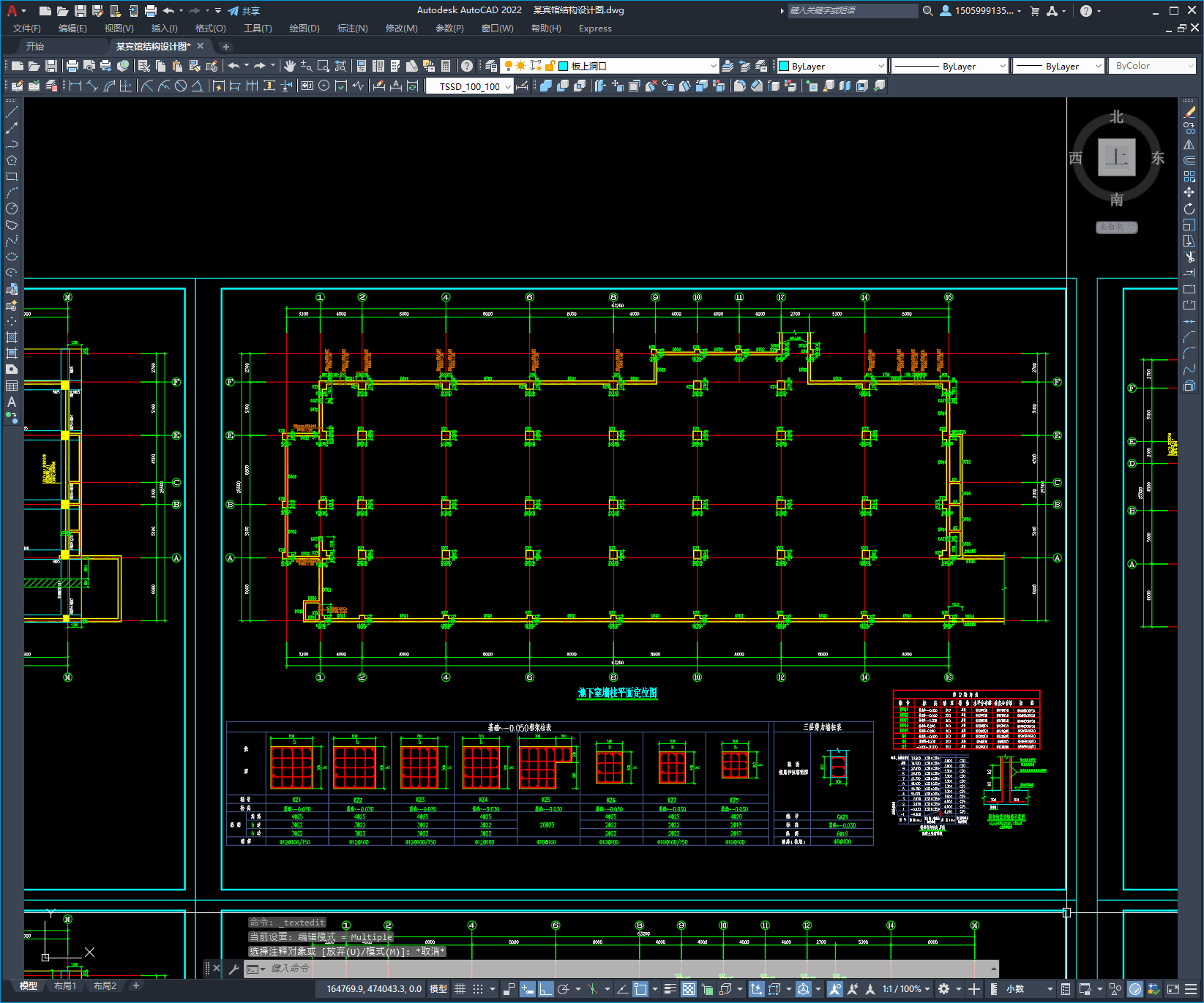This screenshot has height=1003, width=1204.
Task: Toggle the drawing grid display
Action: click(460, 989)
